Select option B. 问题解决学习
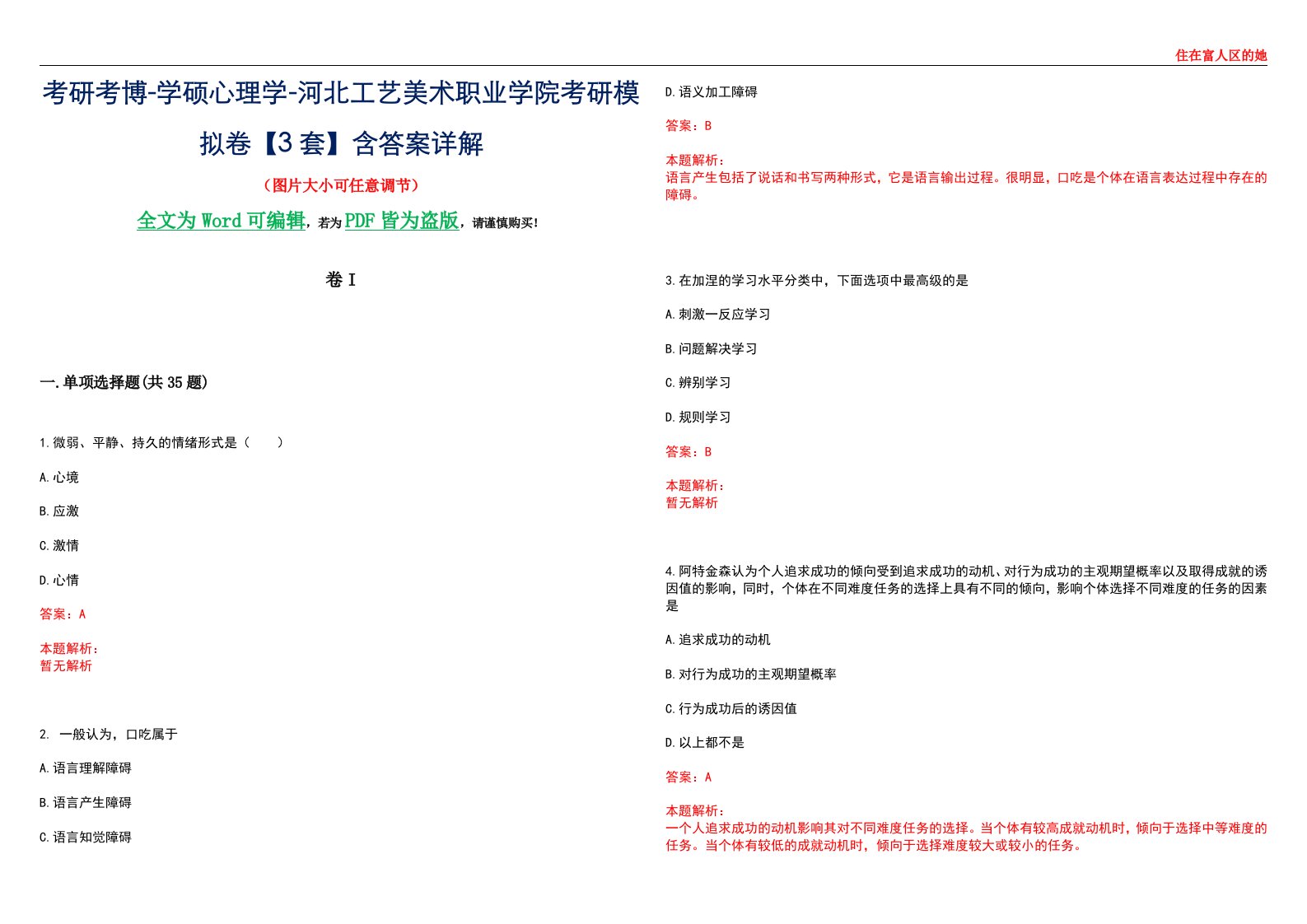This screenshot has height=924, width=1307. [x=712, y=349]
